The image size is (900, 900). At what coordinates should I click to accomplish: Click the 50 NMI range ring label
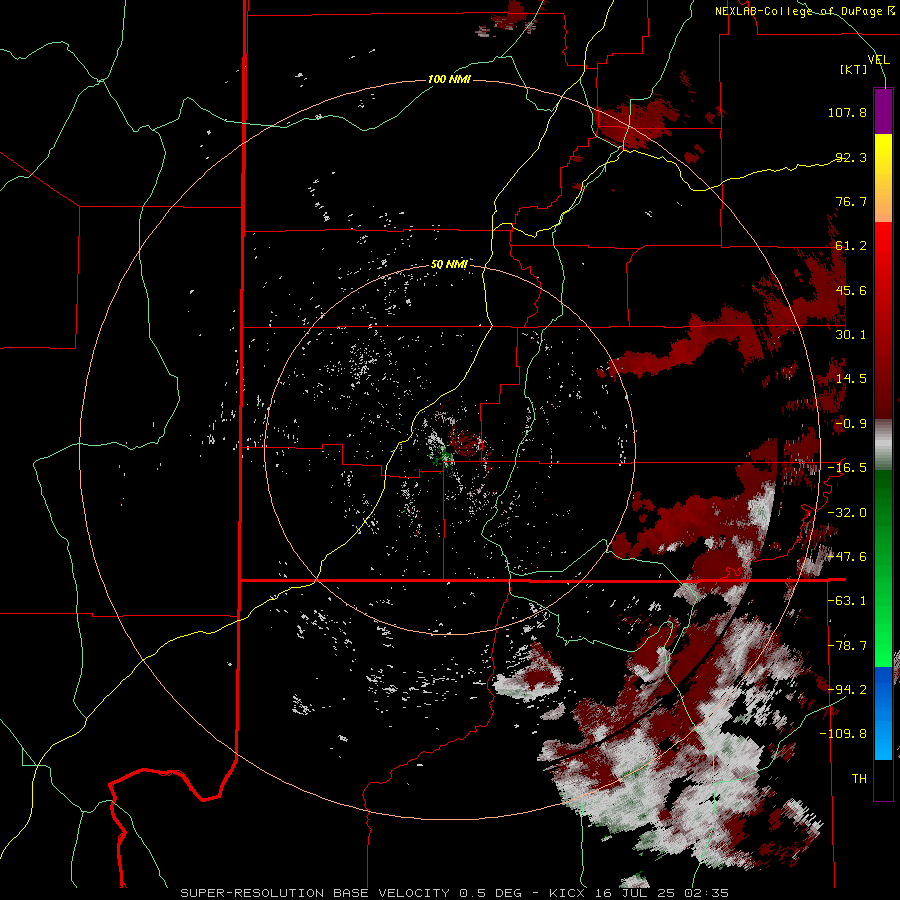[x=449, y=265]
